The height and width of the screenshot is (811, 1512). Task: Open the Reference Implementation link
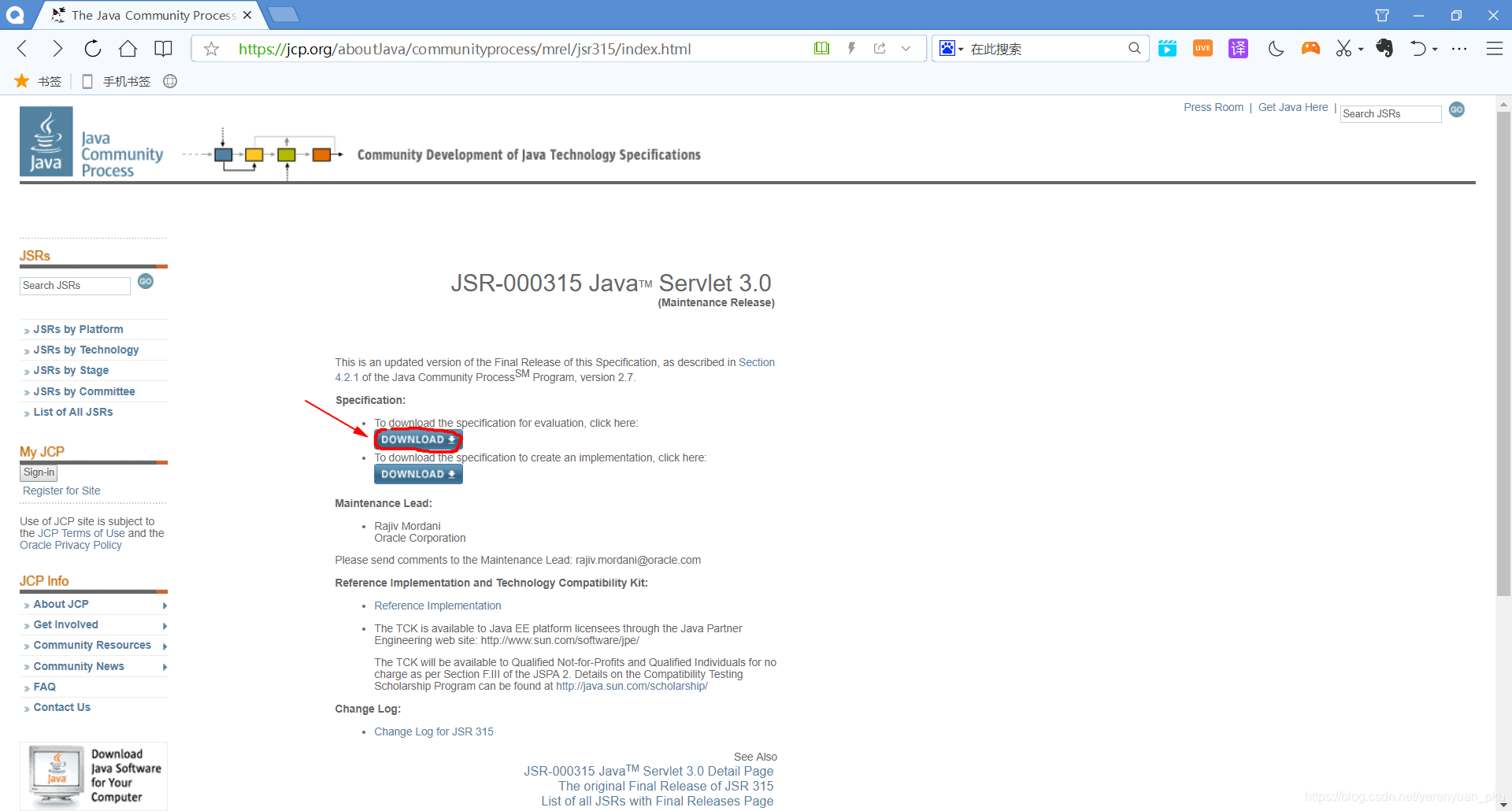click(437, 605)
